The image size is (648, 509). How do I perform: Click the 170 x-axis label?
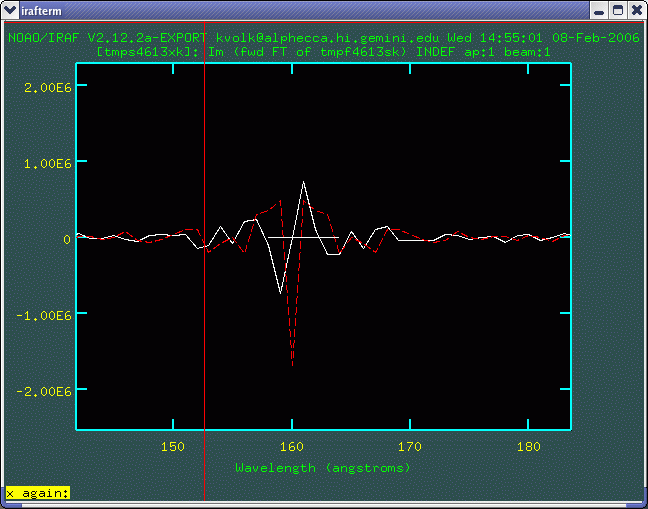point(410,447)
